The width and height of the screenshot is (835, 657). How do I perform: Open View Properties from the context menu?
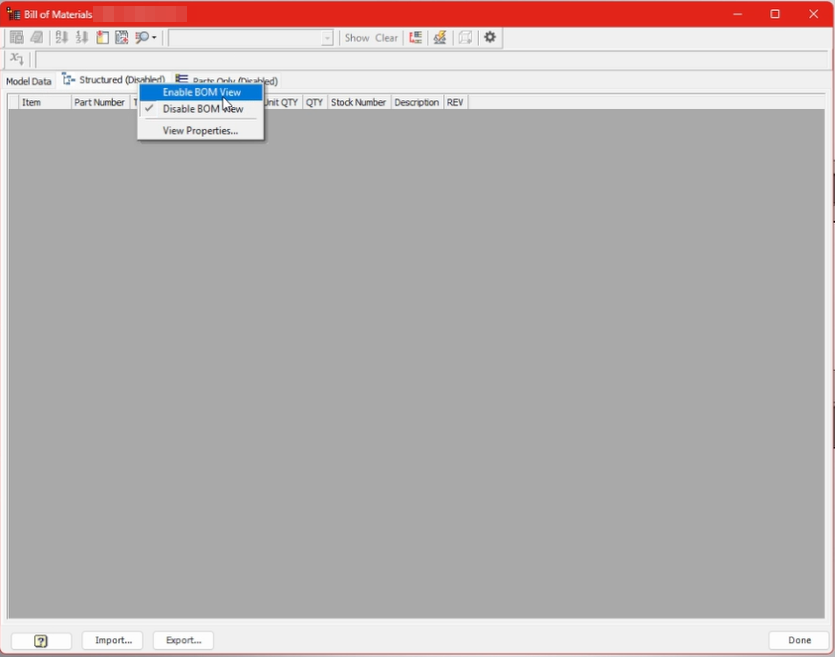pos(200,131)
